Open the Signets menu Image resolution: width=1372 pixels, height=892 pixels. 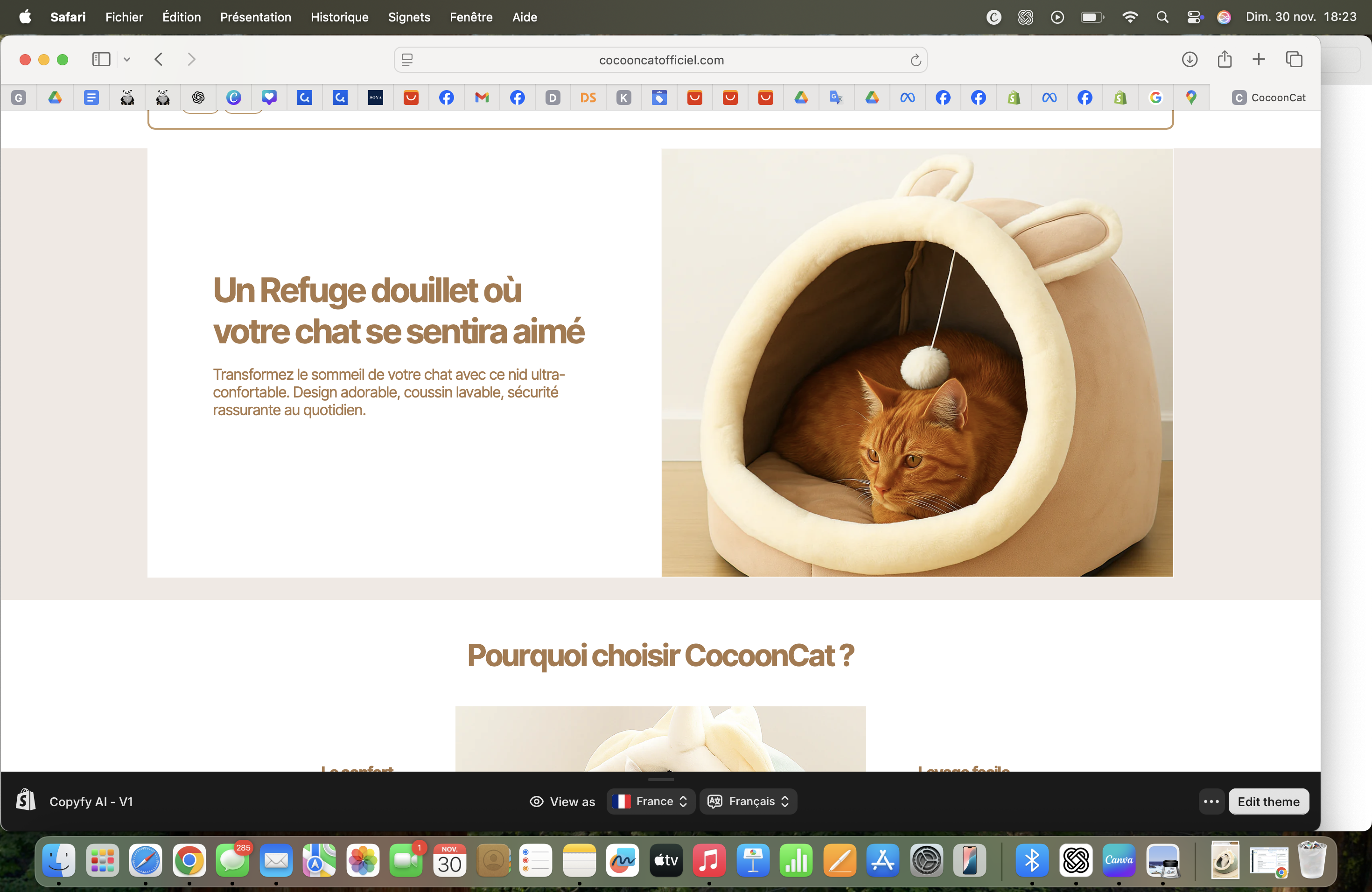[409, 17]
